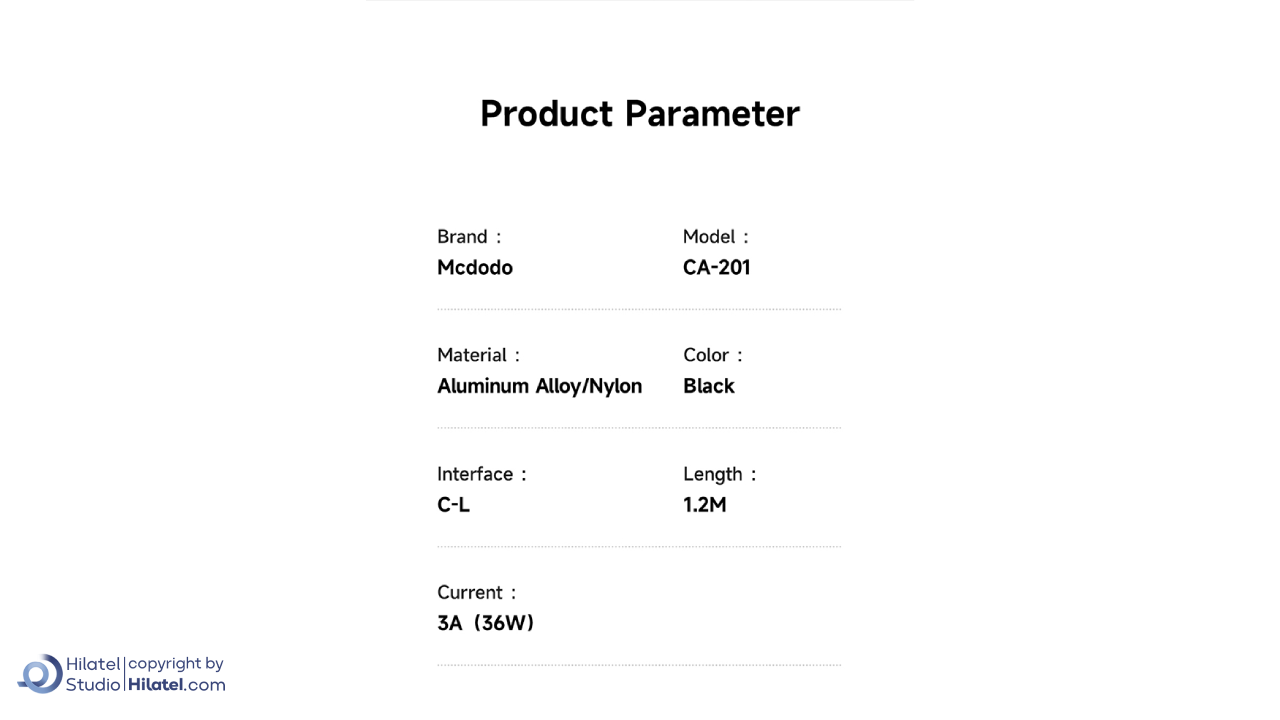This screenshot has width=1280, height=720.
Task: Click the 1.2M length value
Action: (705, 505)
